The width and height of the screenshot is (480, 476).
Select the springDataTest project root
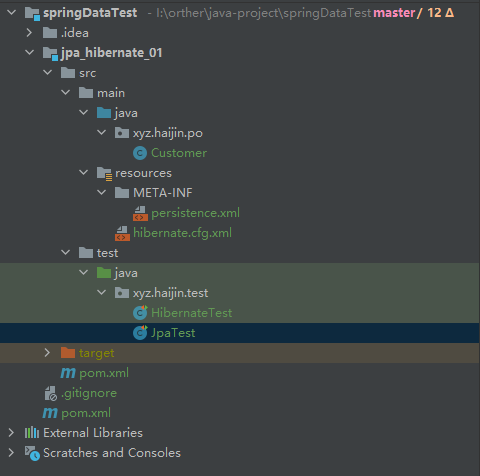[x=90, y=13]
